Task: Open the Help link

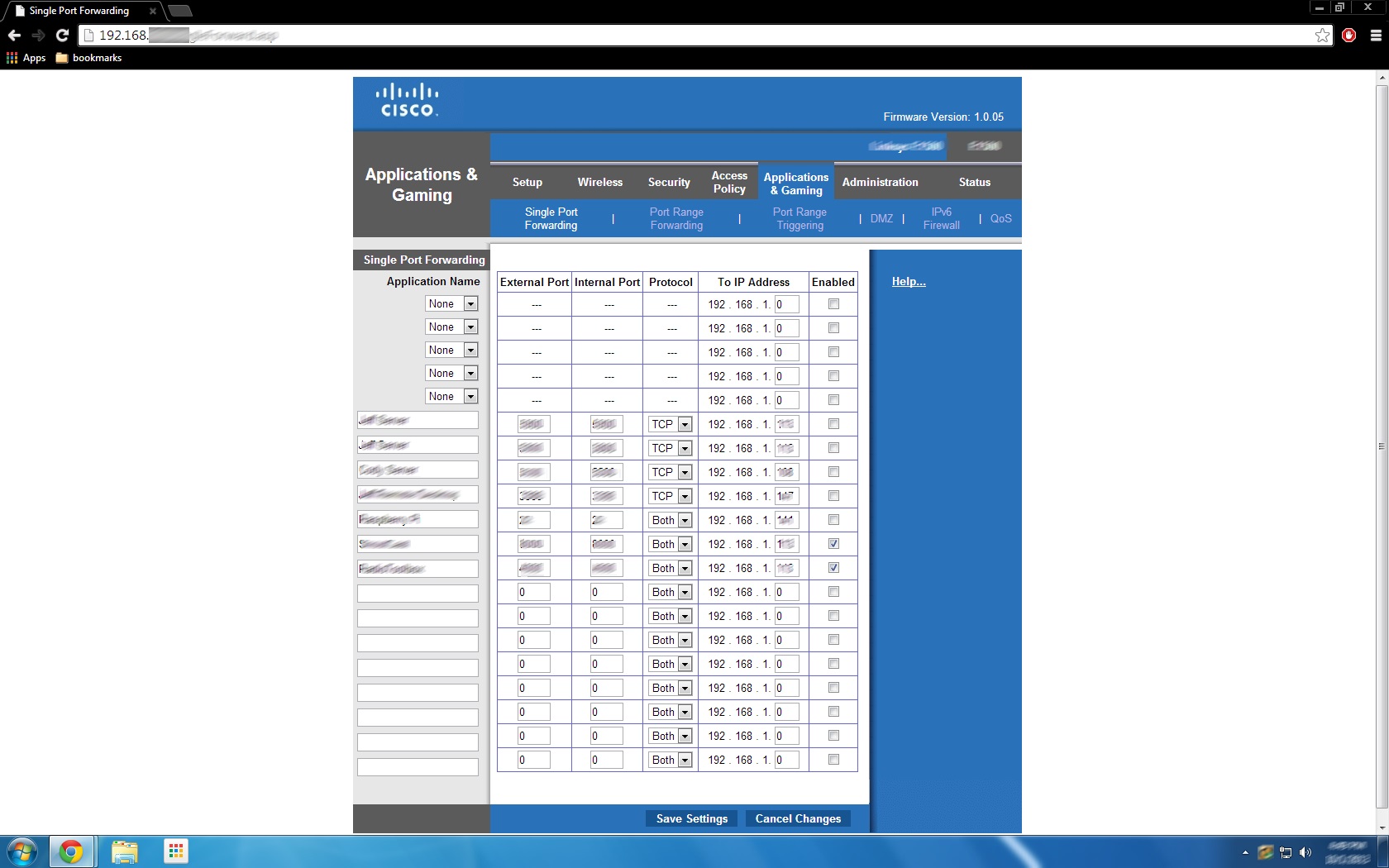Action: point(908,281)
